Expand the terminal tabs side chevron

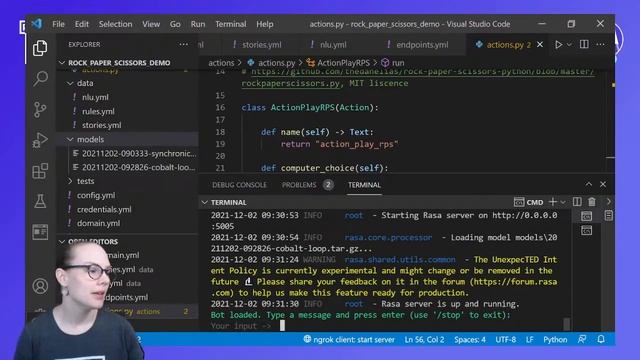pos(609,202)
